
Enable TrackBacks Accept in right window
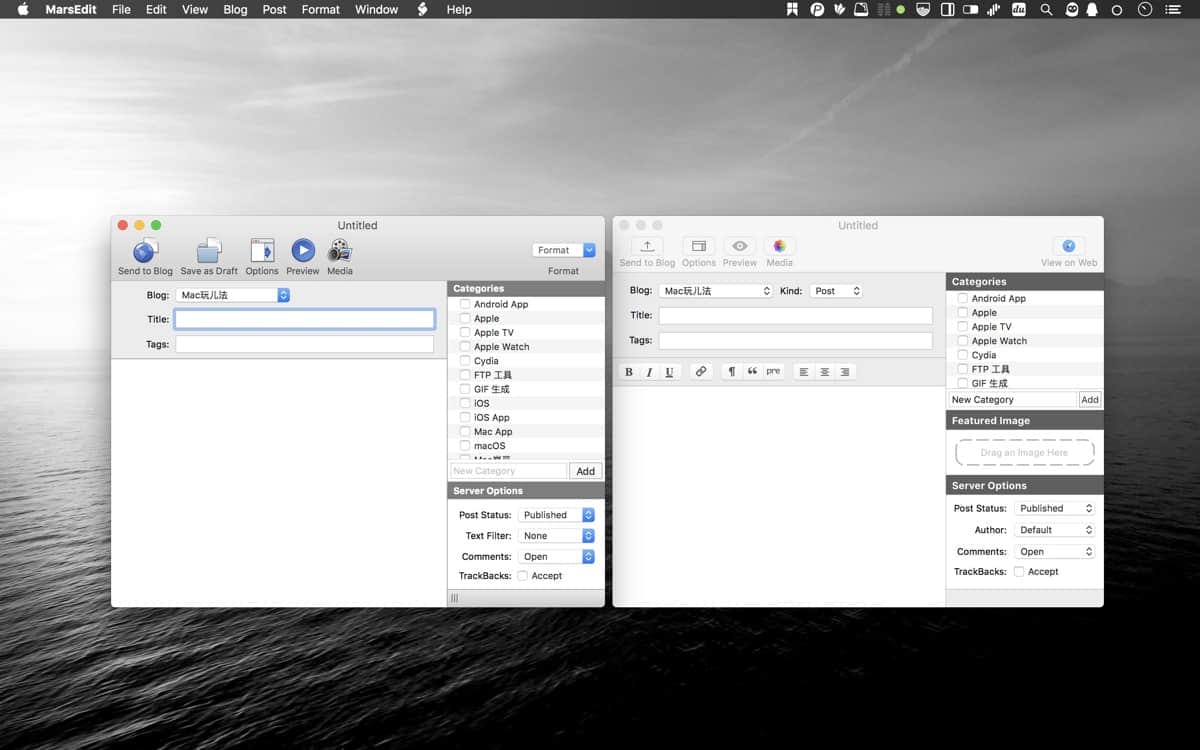(x=1019, y=572)
